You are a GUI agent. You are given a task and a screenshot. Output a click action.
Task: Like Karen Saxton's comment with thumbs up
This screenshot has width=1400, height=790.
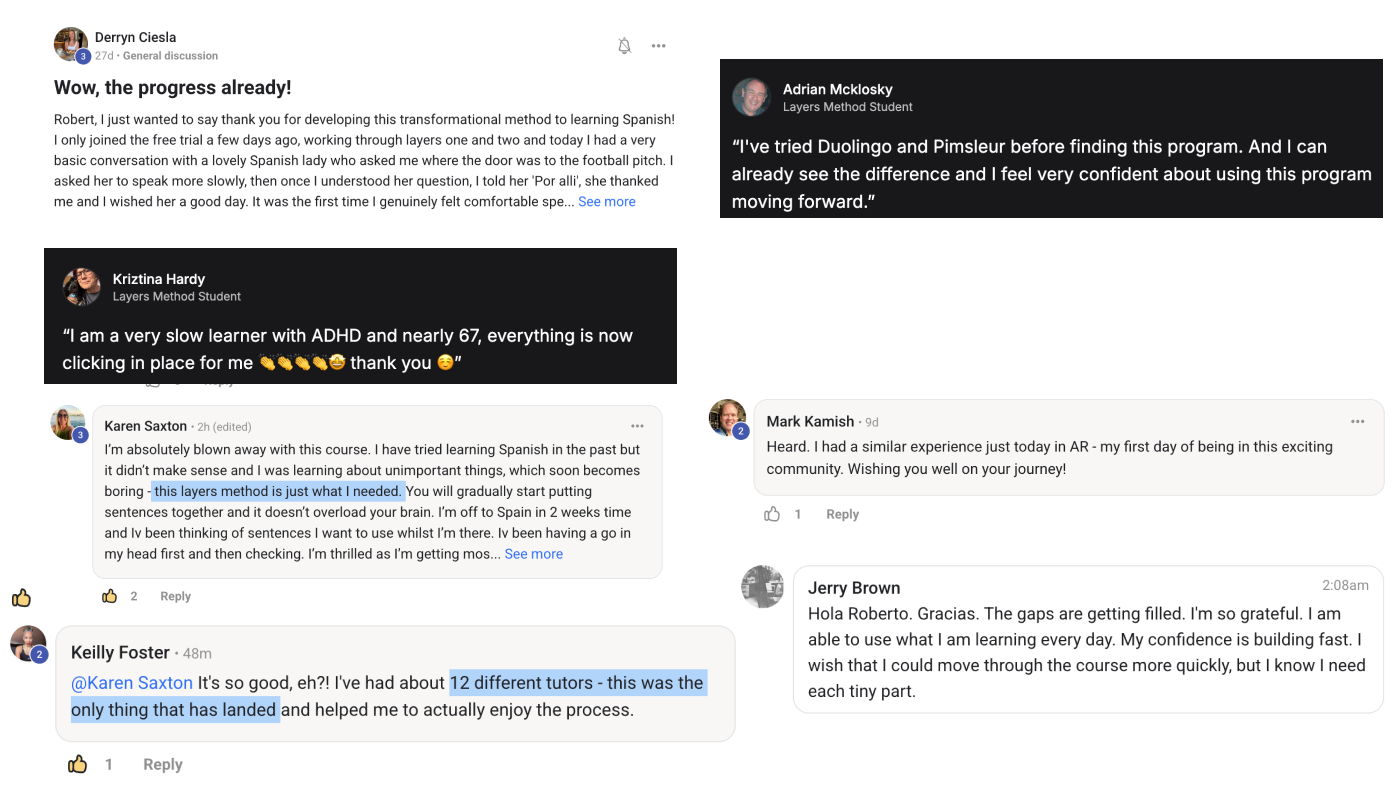pyautogui.click(x=110, y=596)
